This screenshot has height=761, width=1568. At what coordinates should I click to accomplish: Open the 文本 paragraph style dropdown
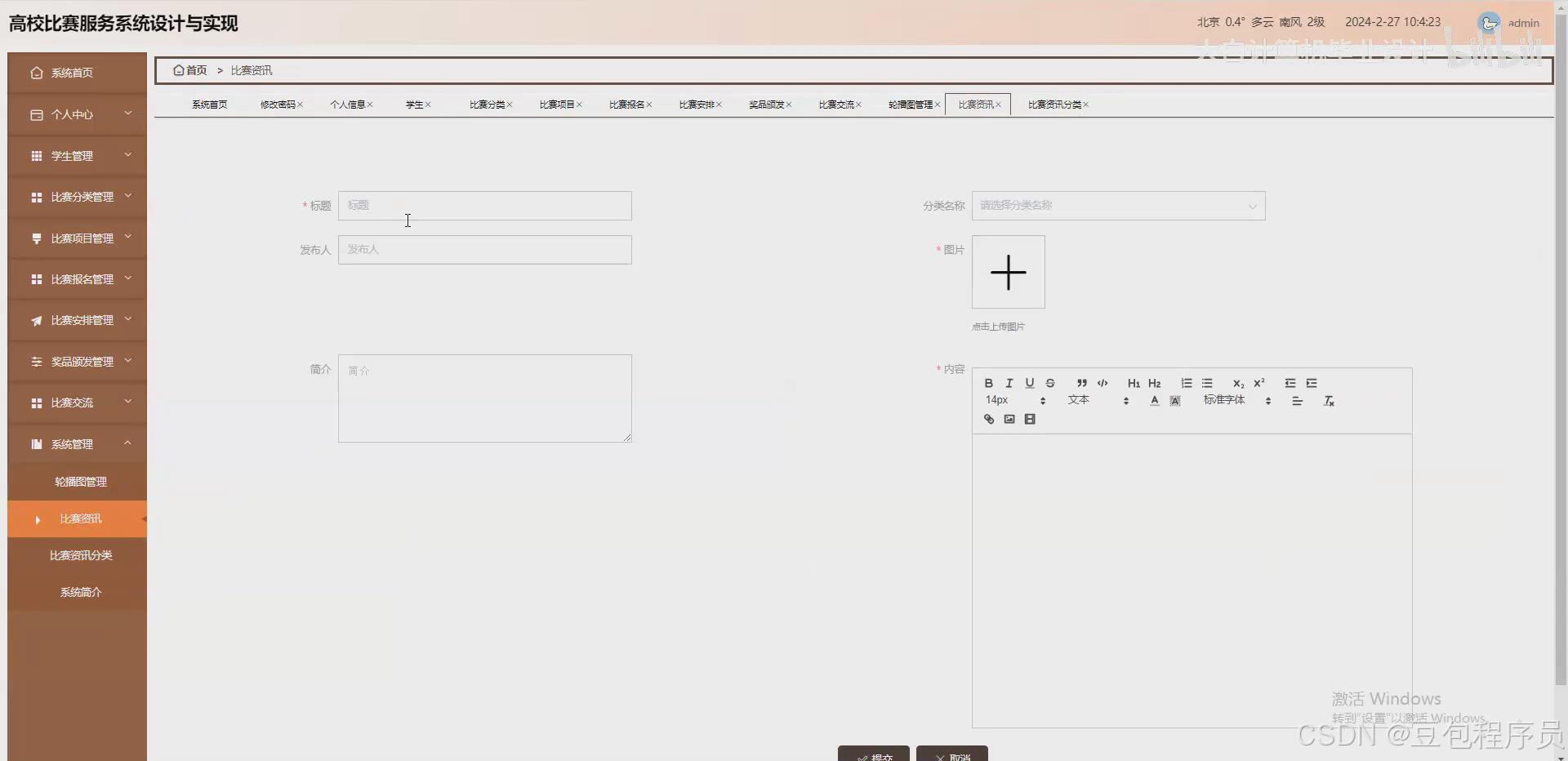click(x=1098, y=400)
